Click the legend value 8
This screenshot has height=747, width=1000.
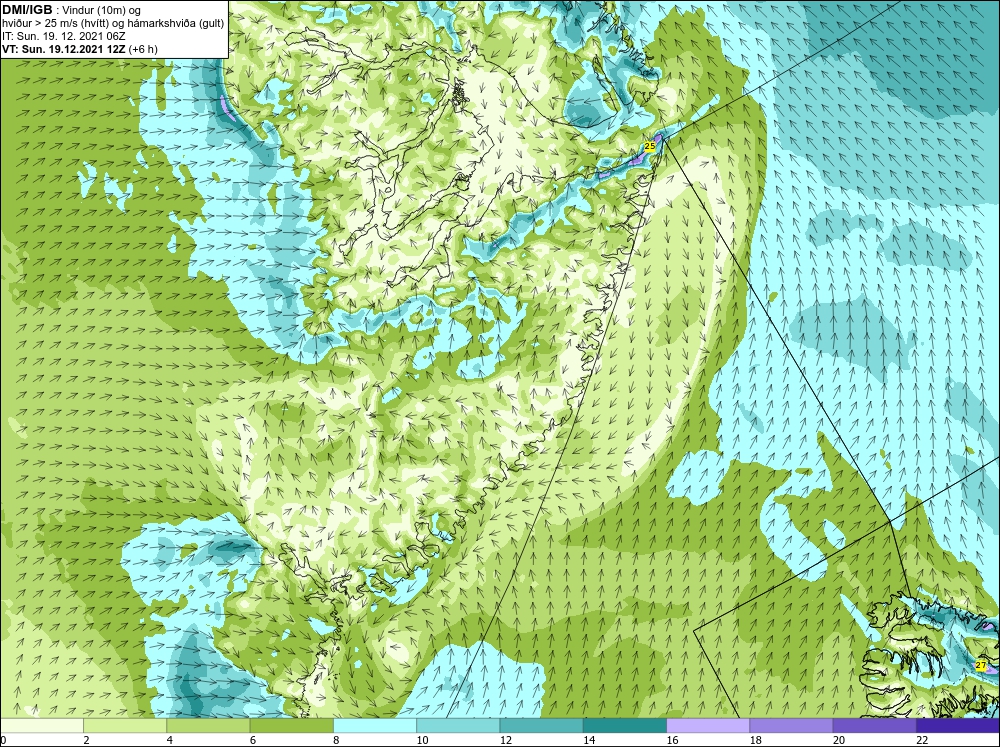coord(337,740)
